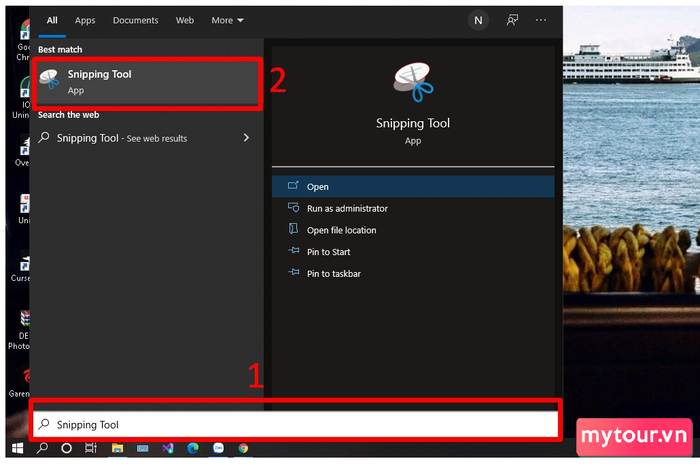Screen dimensions: 700x466
Task: Click the magnifier icon beside web result
Action: [x=44, y=137]
